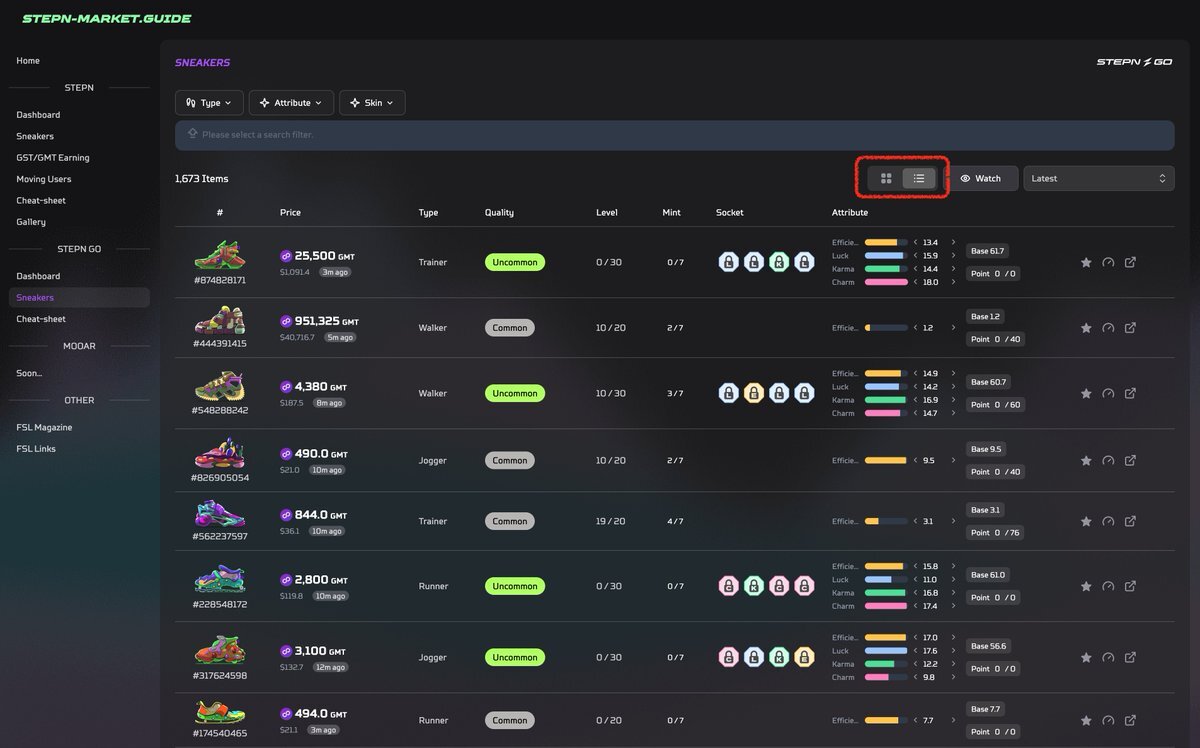Favorite sneaker #562237597 with the star
Screen dimensions: 1200x748
click(1086, 521)
